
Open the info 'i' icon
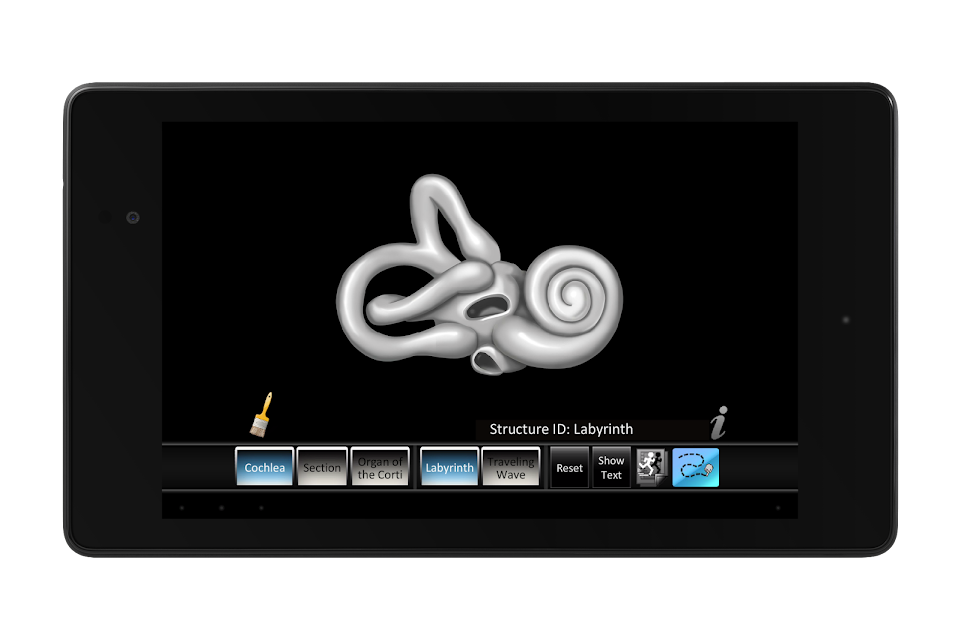pos(719,422)
